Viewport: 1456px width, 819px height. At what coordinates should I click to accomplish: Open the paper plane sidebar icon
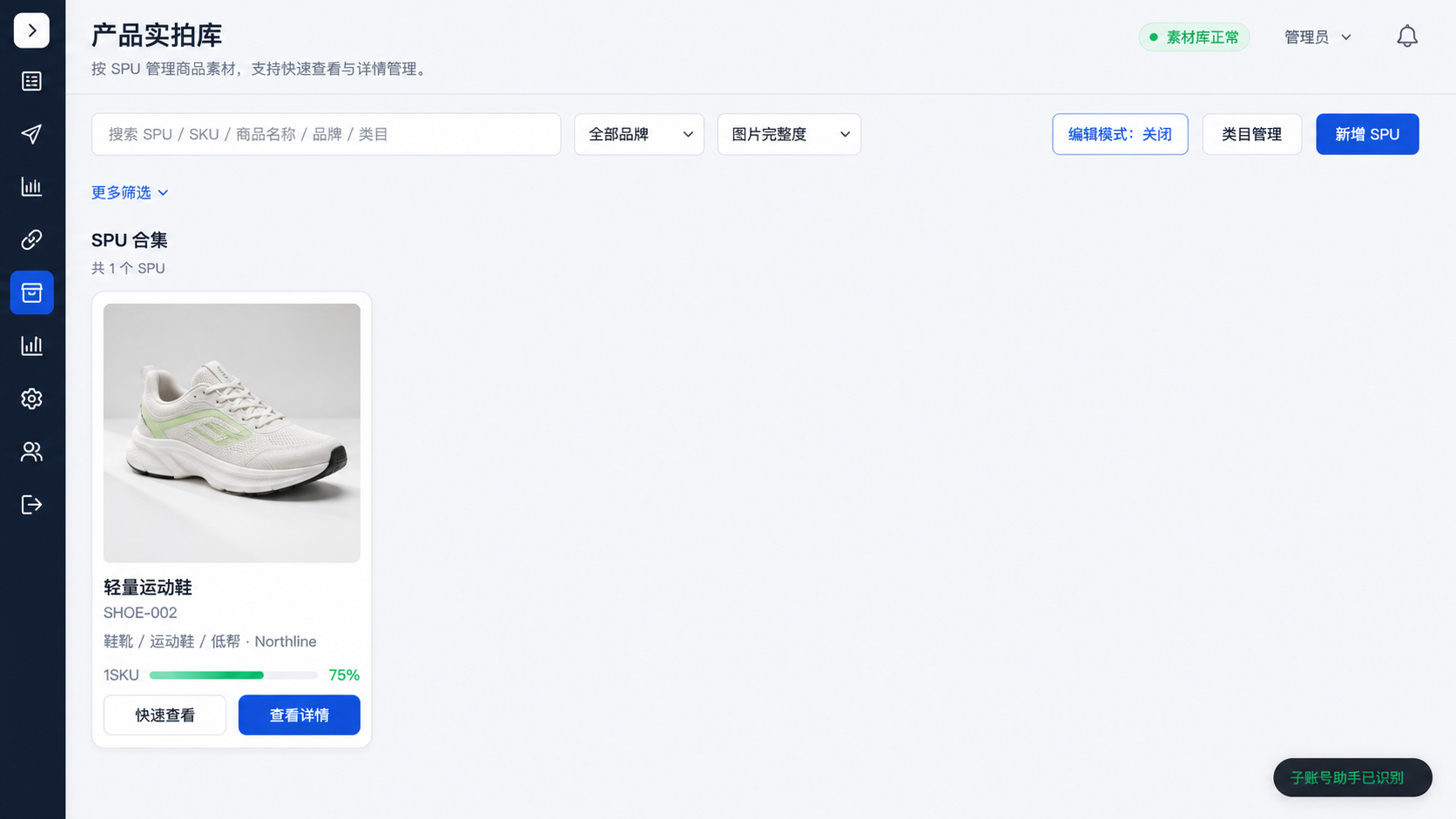pos(31,134)
